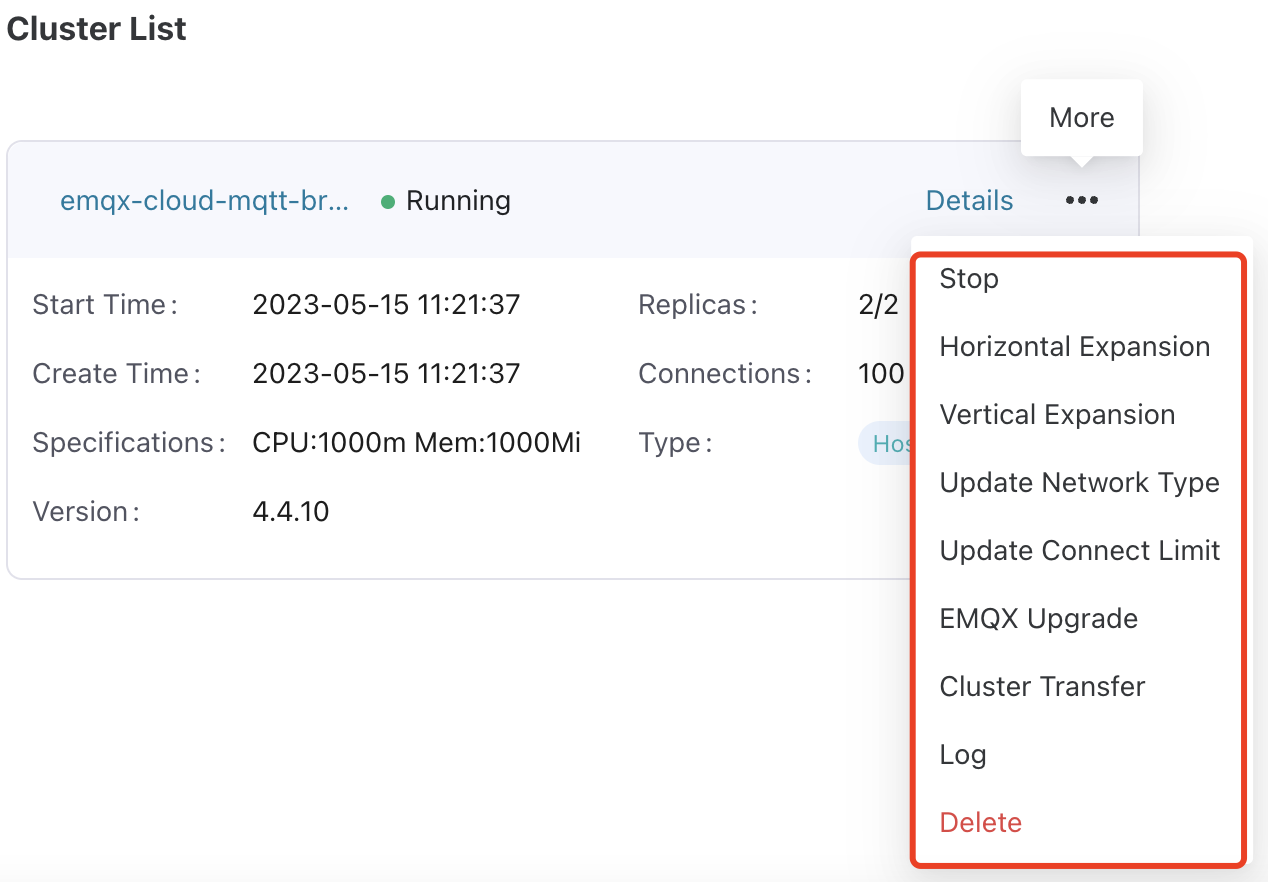This screenshot has width=1268, height=882.
Task: Click the Version value 4.4.10
Action: tap(291, 512)
